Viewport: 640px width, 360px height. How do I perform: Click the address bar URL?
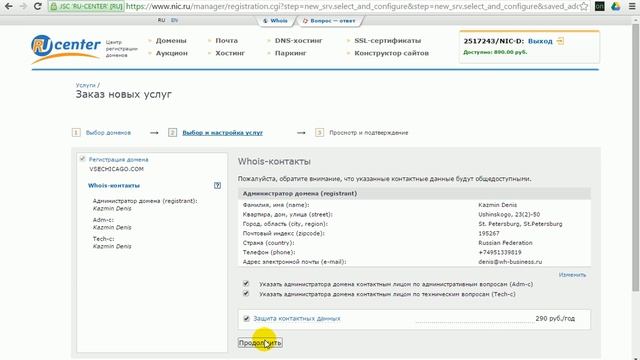351,7
